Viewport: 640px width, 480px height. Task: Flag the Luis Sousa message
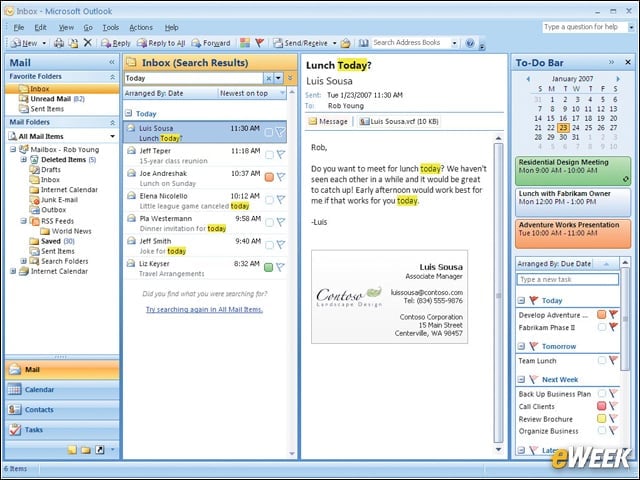click(280, 132)
